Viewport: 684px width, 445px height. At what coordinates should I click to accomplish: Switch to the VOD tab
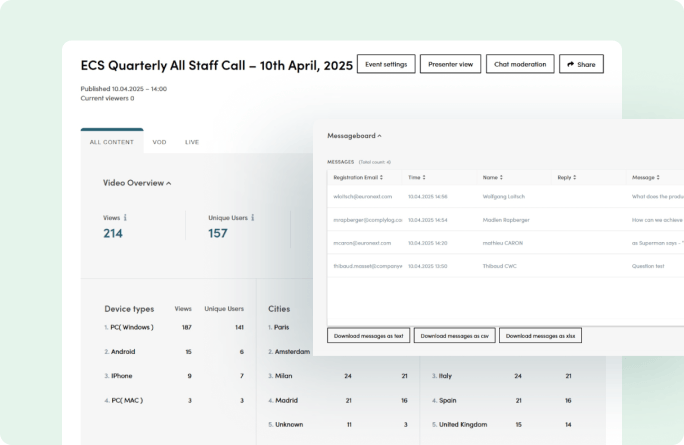pyautogui.click(x=159, y=142)
